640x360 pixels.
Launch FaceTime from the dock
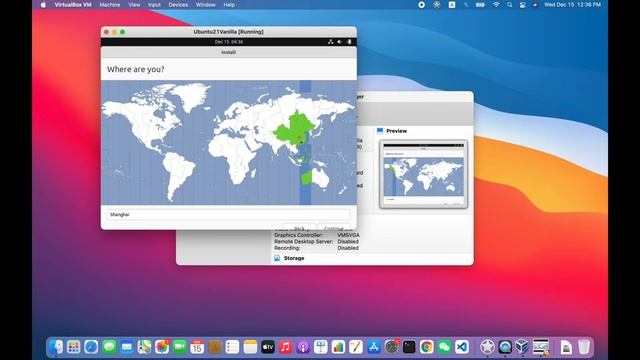[180, 347]
